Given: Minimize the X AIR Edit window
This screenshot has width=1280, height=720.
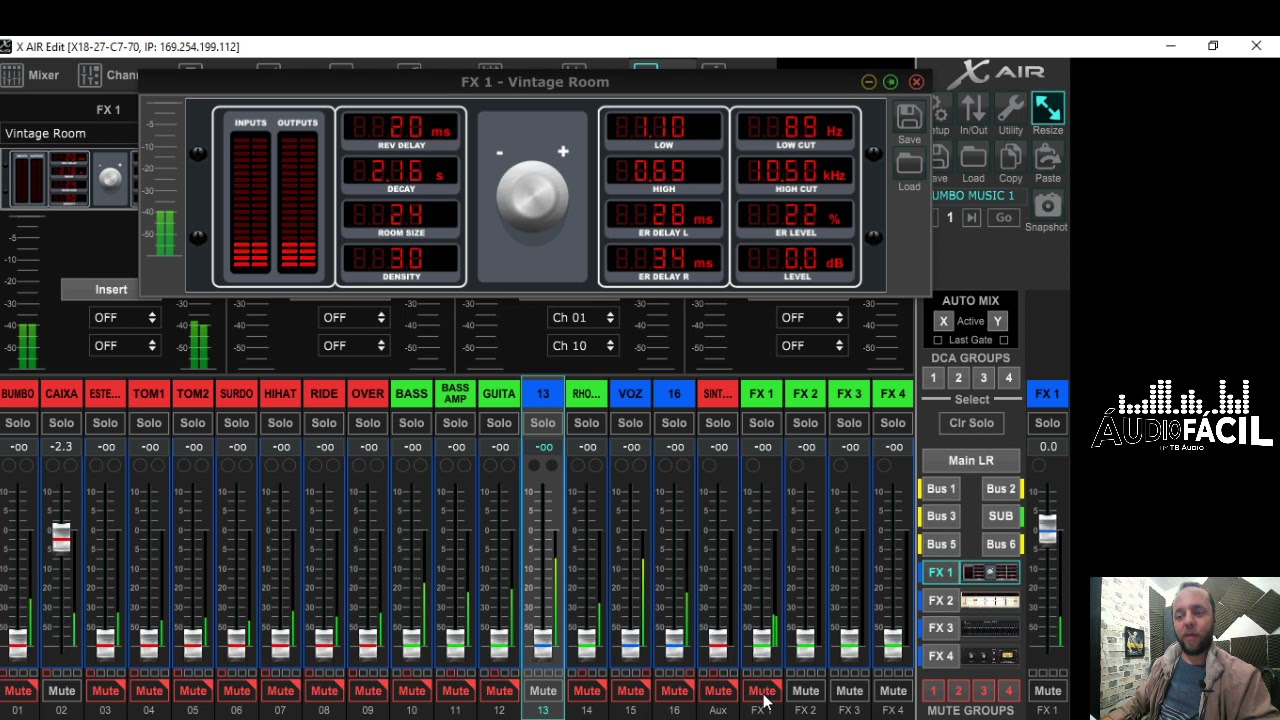Looking at the screenshot, I should (x=1170, y=46).
